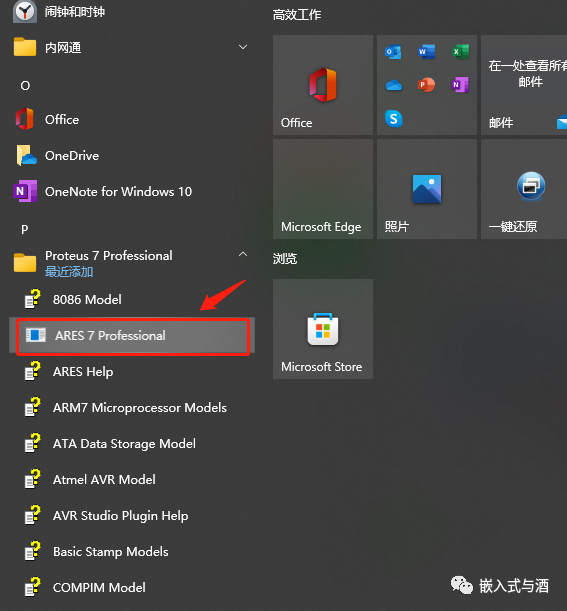The width and height of the screenshot is (567, 611).
Task: Open the Microsoft Store tile
Action: tap(323, 329)
